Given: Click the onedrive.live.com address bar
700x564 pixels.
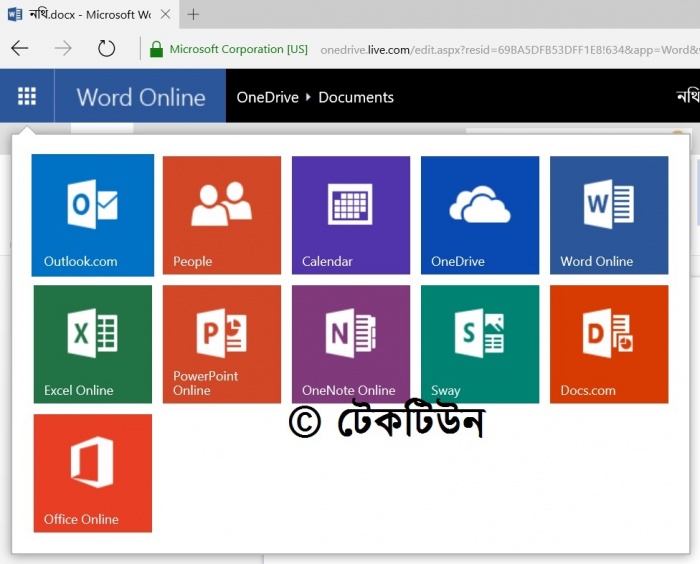Looking at the screenshot, I should click(x=509, y=49).
